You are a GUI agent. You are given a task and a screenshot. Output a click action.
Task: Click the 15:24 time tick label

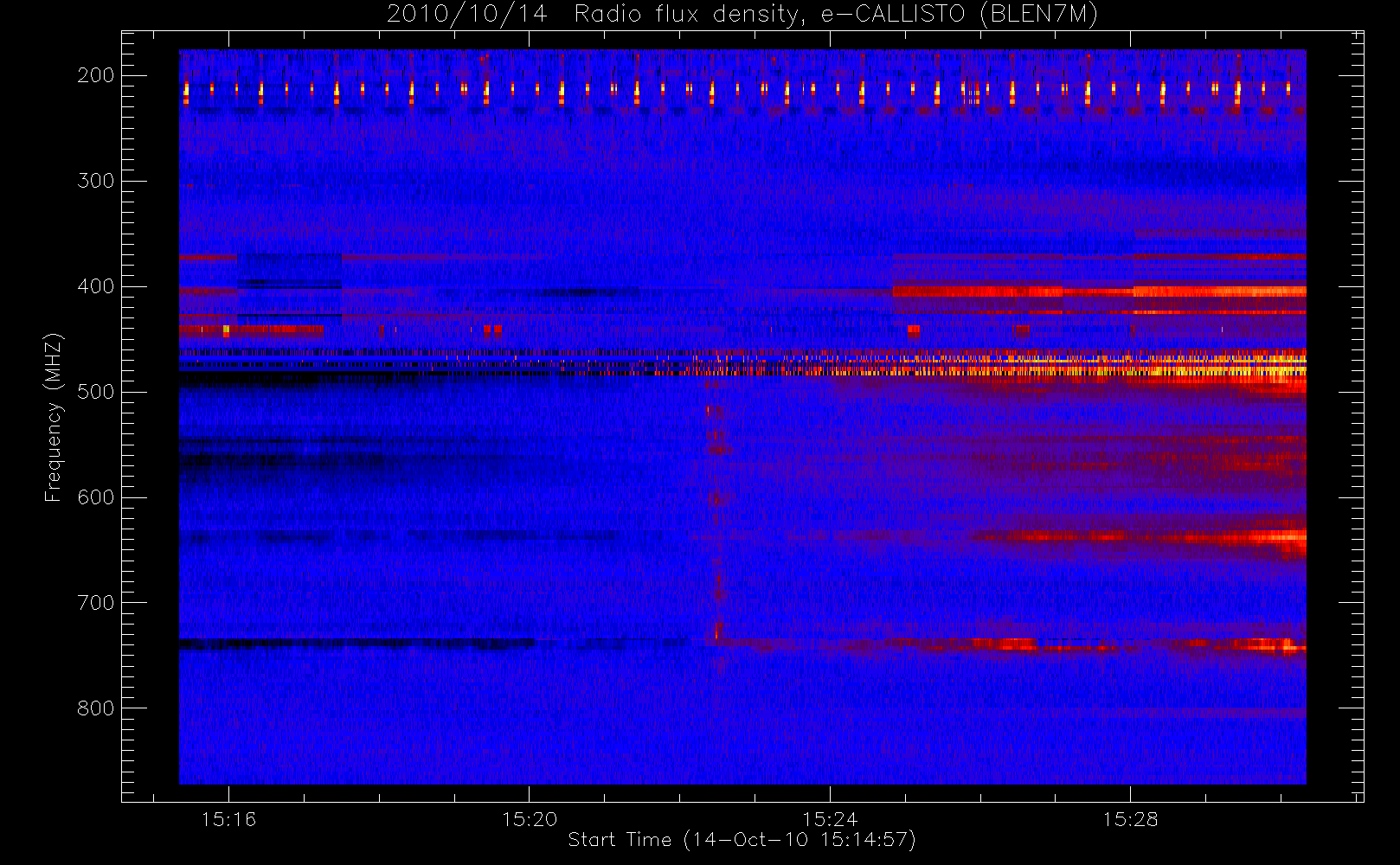click(830, 819)
